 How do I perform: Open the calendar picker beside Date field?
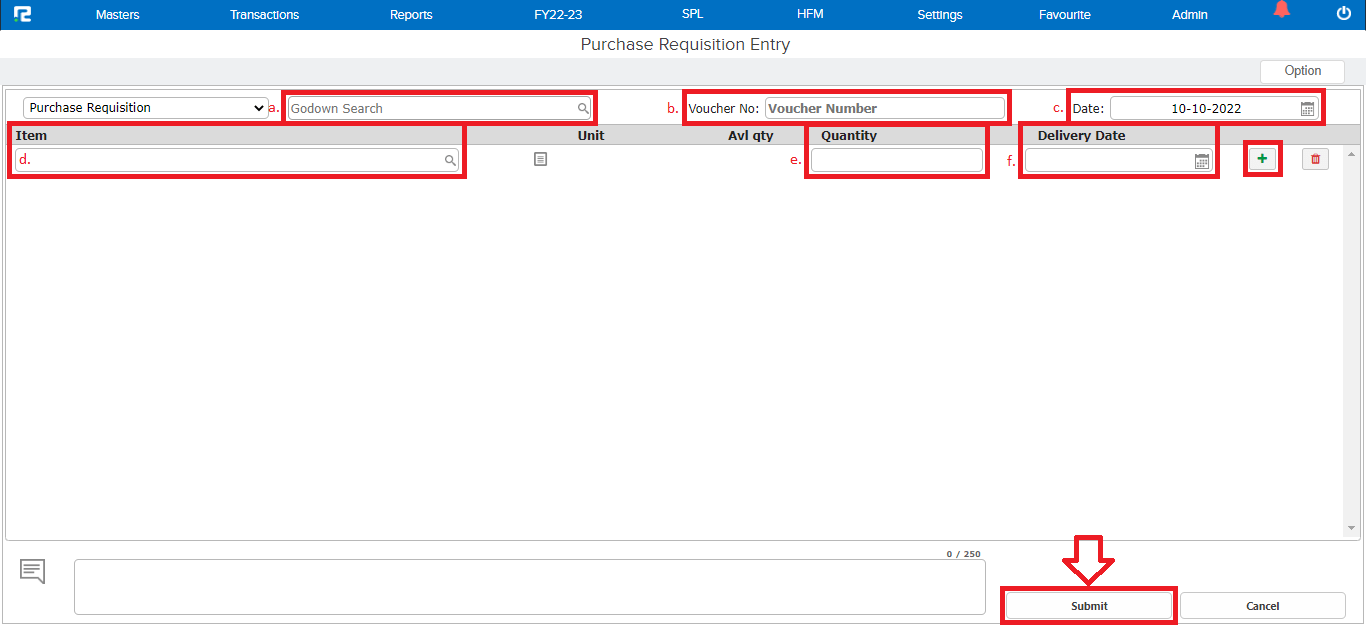click(1307, 109)
